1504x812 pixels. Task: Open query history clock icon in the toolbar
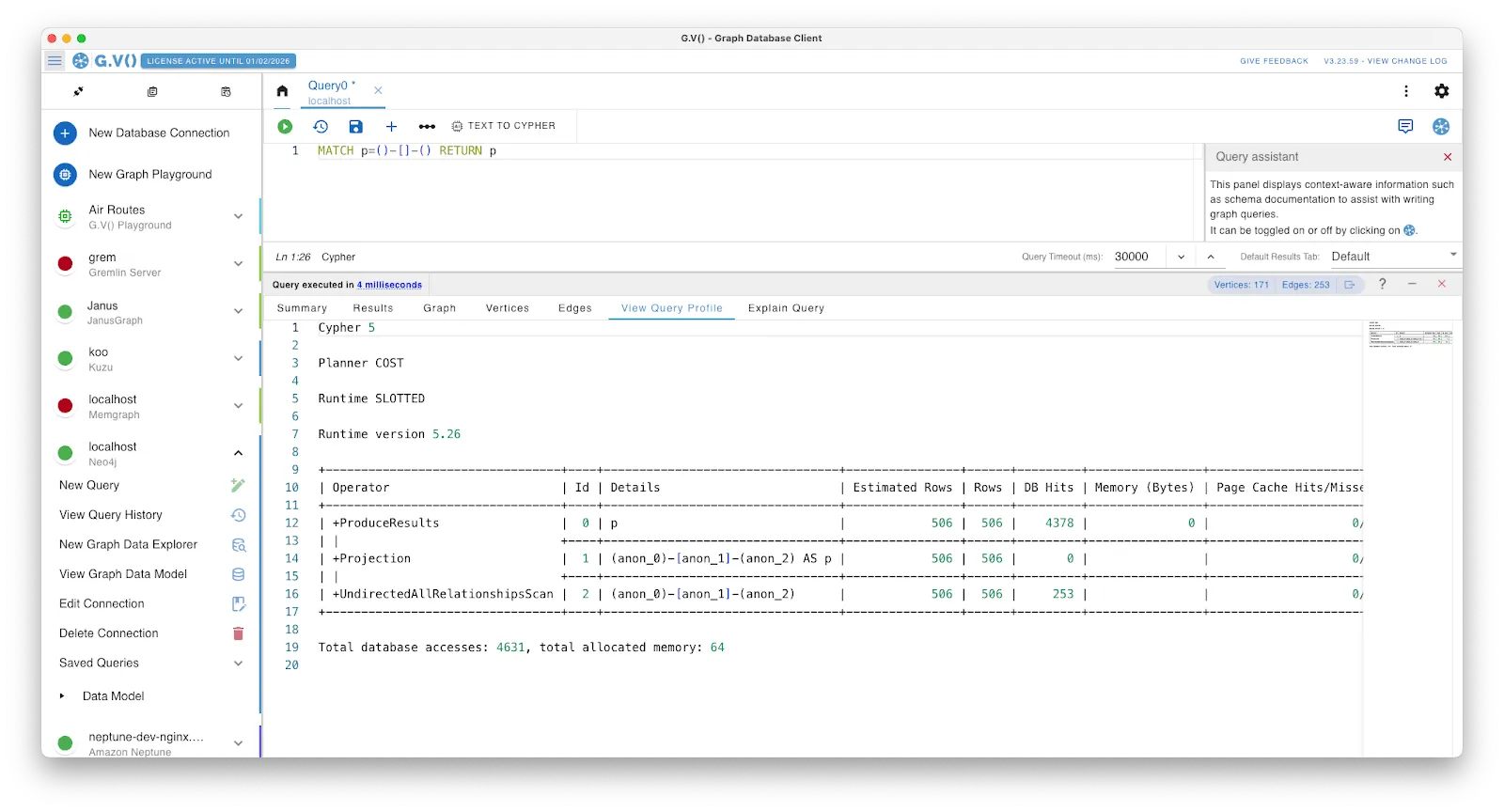click(321, 126)
